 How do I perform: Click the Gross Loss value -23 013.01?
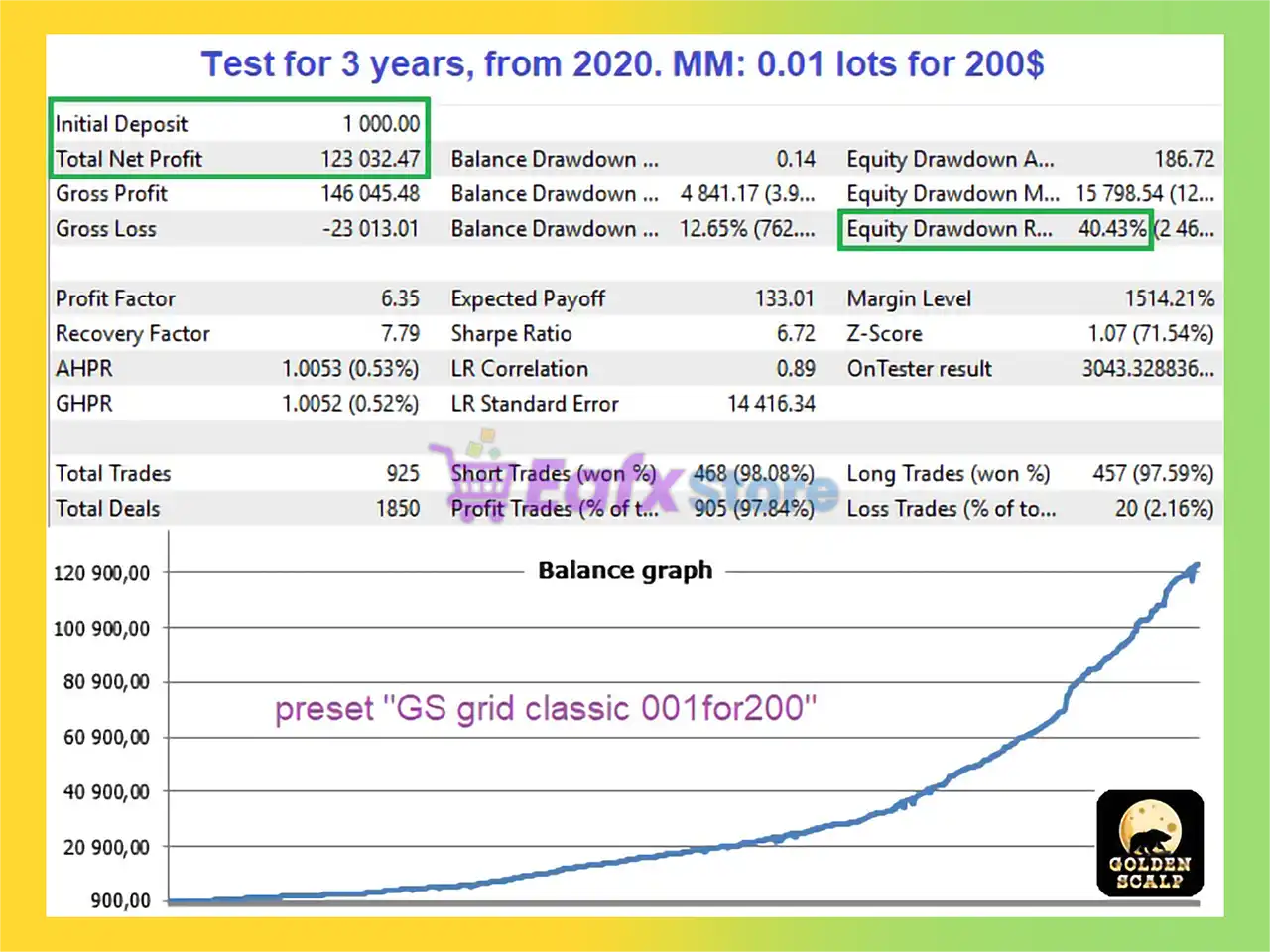pos(370,229)
